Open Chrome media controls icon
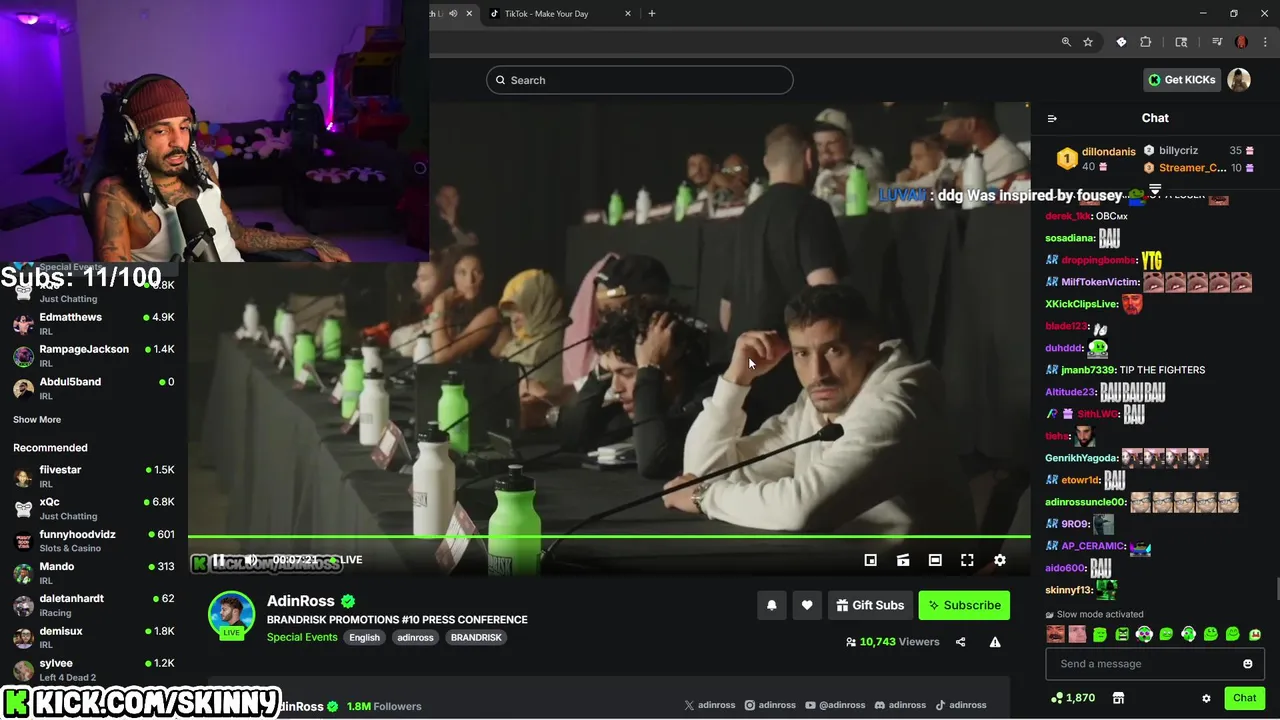The height and width of the screenshot is (720, 1280). 1217,42
